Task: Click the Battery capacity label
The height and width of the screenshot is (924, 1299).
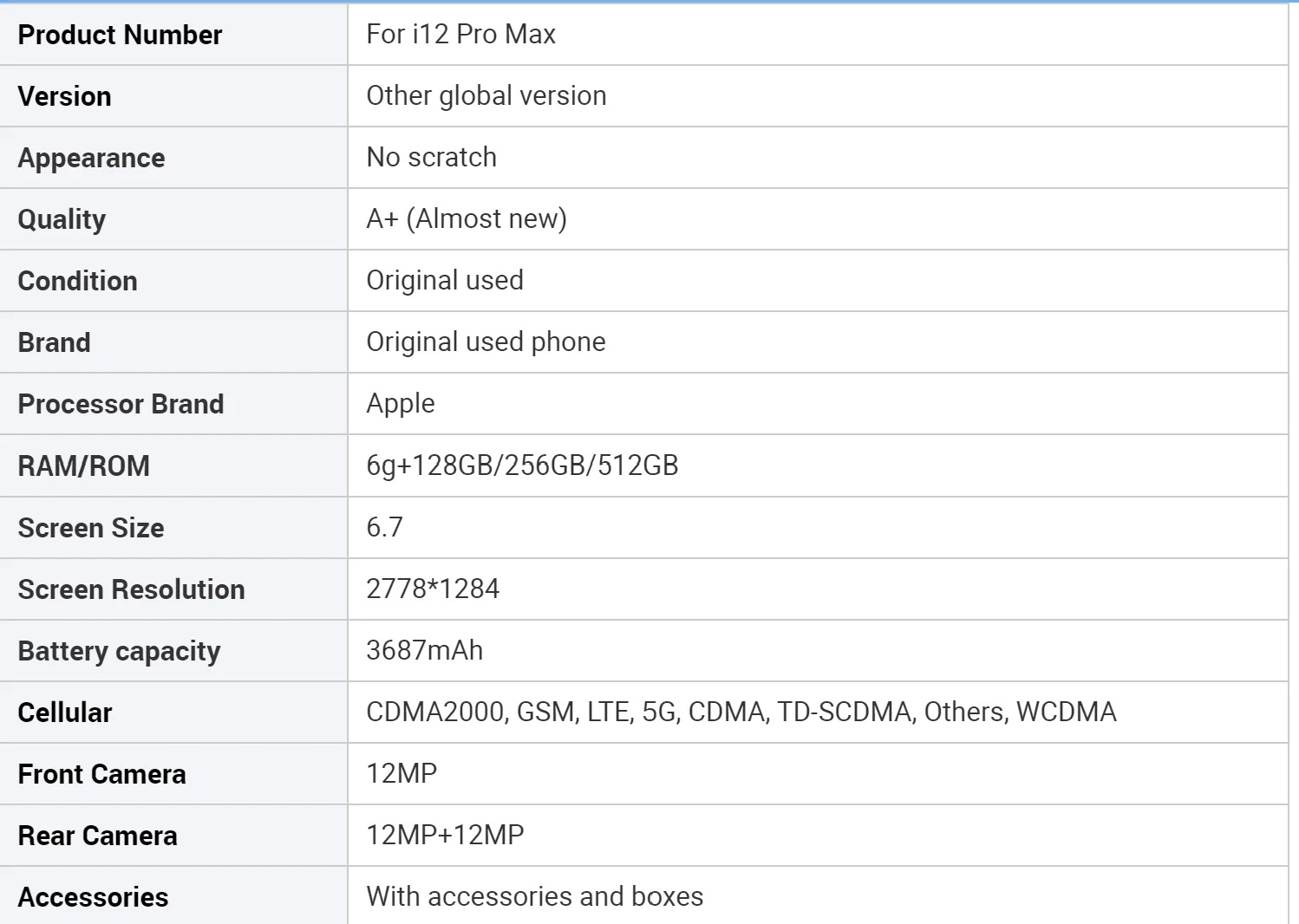Action: (x=119, y=651)
